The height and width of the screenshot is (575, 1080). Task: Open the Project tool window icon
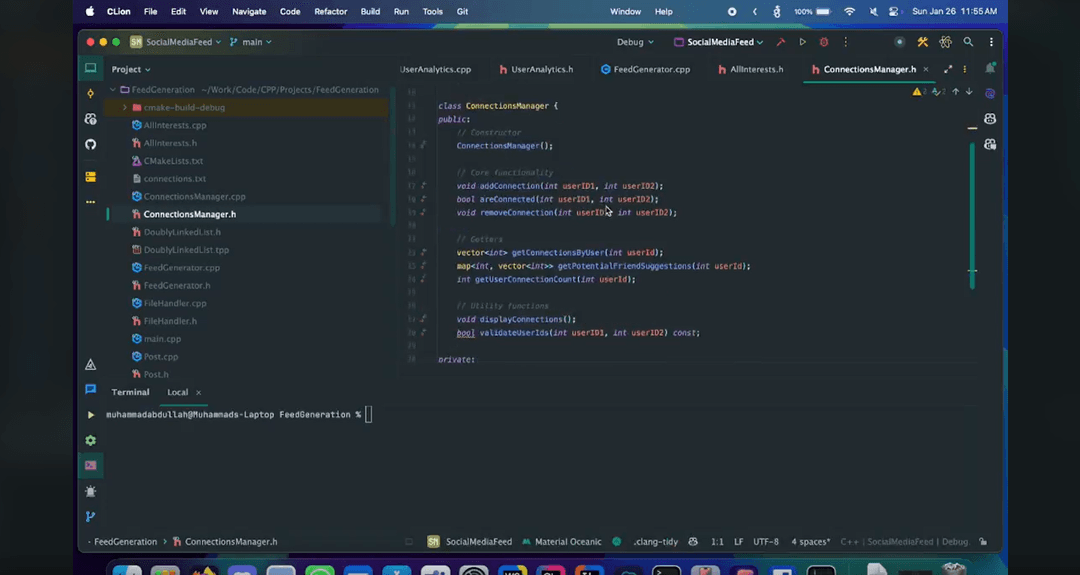90,68
